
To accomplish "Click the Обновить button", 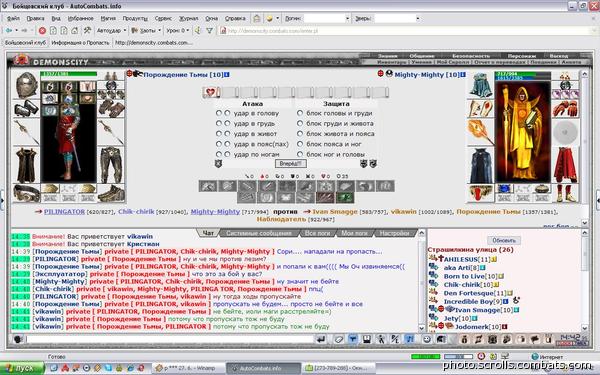I will coord(504,241).
